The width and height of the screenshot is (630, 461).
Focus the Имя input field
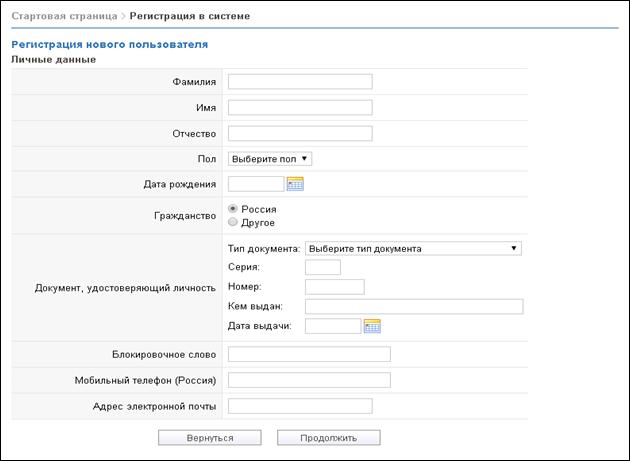[300, 107]
